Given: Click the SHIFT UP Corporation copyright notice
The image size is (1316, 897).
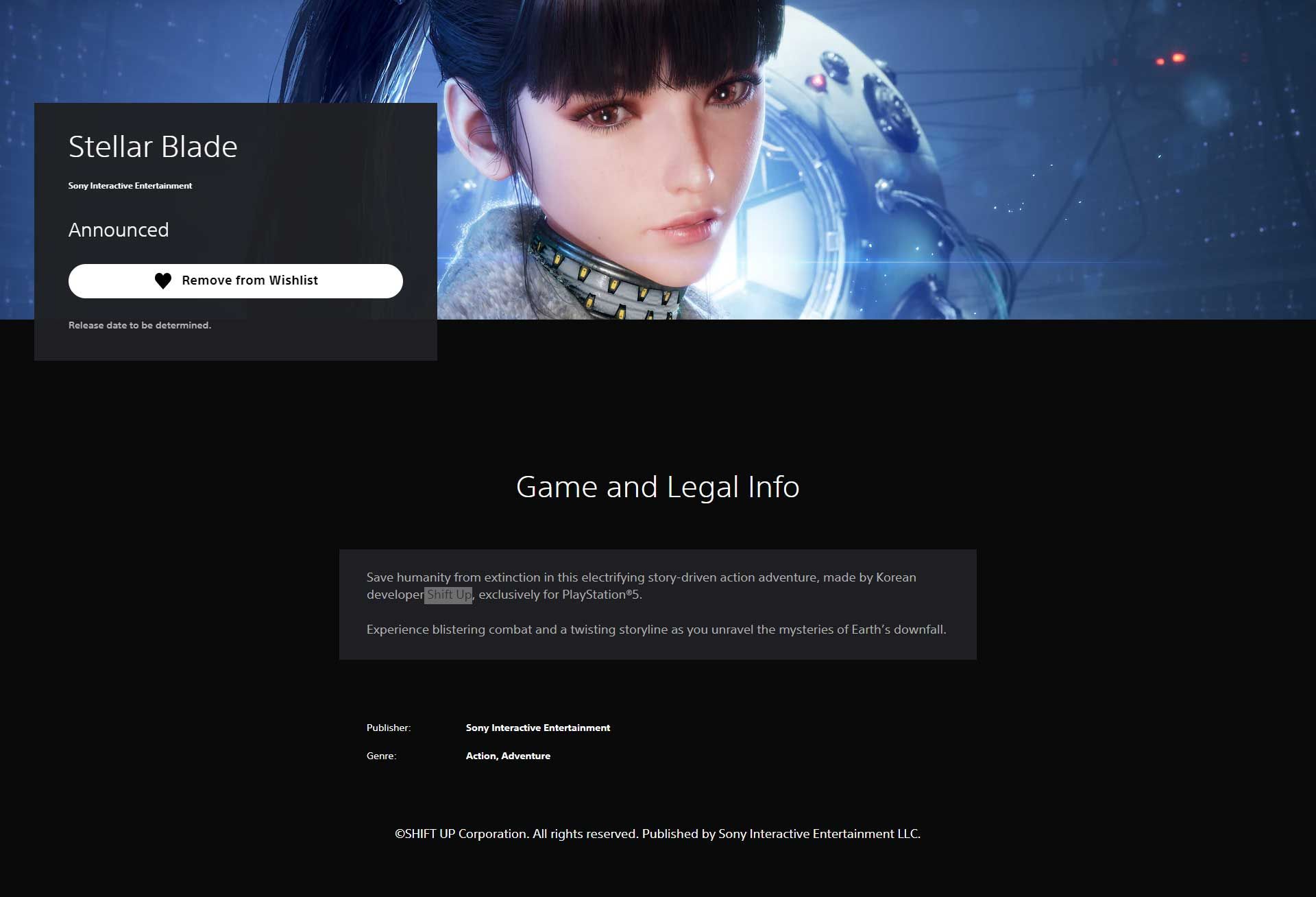Looking at the screenshot, I should [658, 834].
